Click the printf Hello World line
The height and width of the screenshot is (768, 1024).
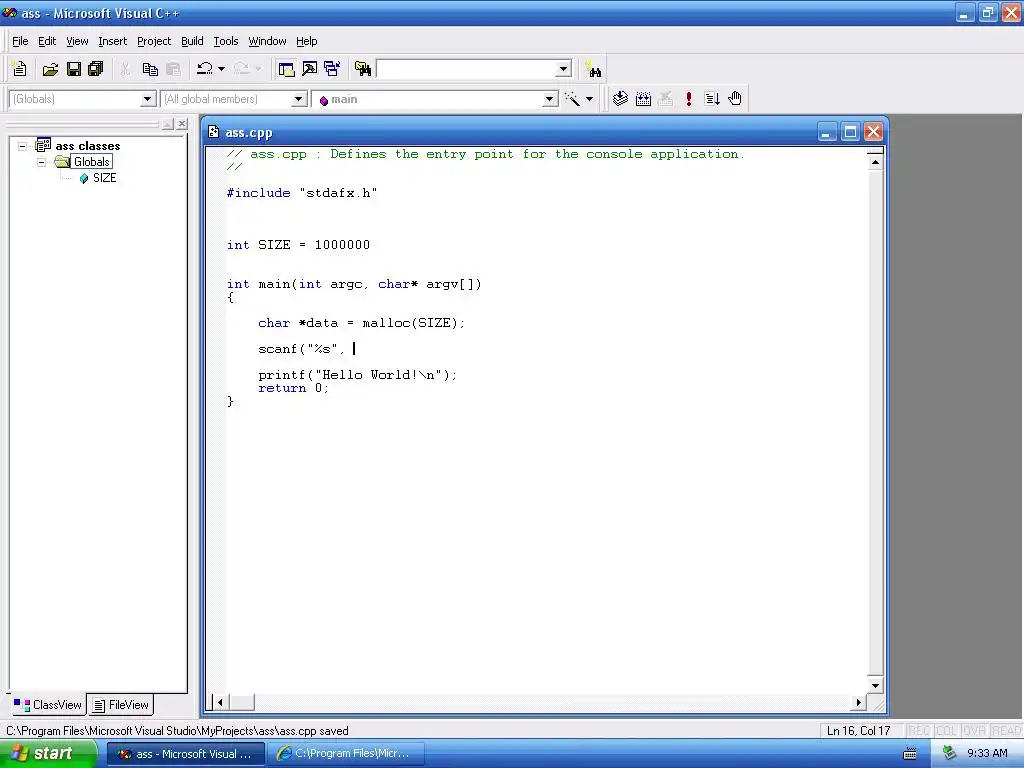pos(358,375)
